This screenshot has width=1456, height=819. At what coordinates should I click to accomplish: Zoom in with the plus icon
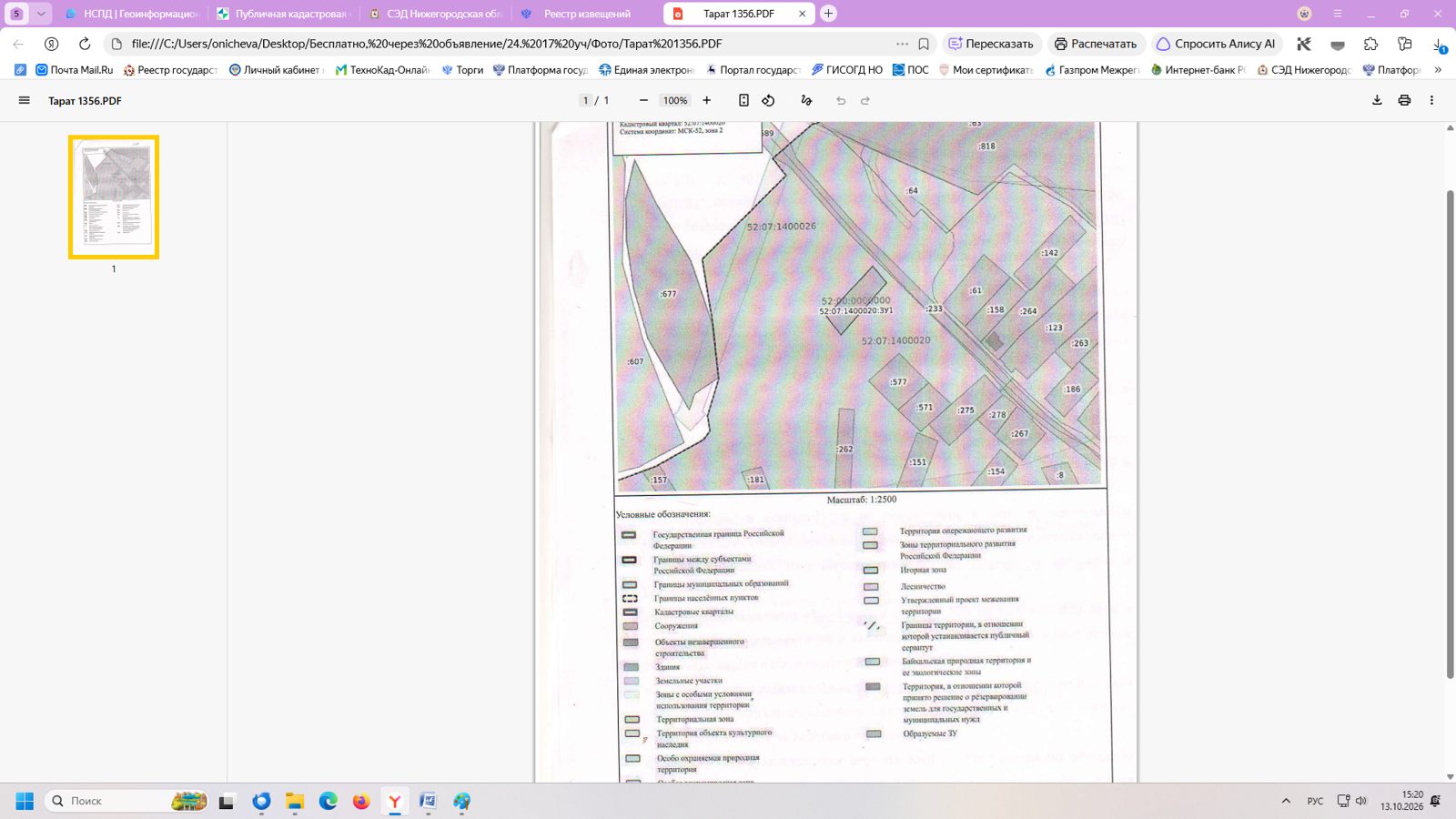[x=707, y=101]
